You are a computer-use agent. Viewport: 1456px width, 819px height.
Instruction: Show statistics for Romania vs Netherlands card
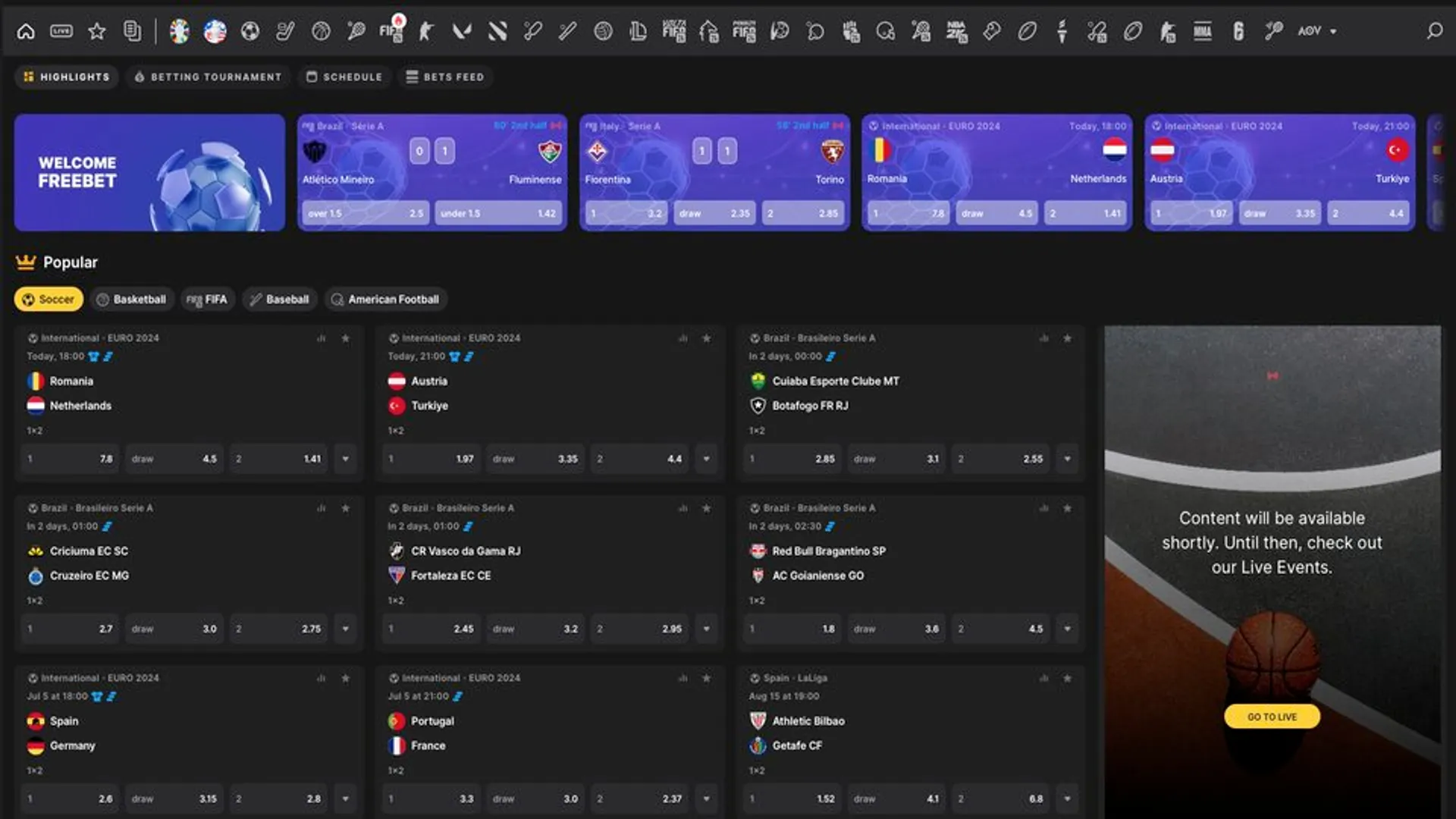point(322,338)
